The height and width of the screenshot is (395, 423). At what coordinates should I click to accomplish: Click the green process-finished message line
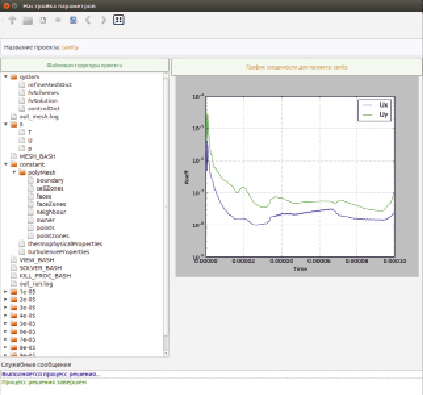click(44, 382)
